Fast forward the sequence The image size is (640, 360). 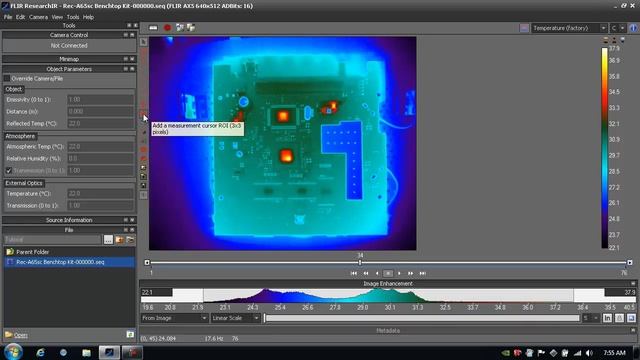coord(411,273)
